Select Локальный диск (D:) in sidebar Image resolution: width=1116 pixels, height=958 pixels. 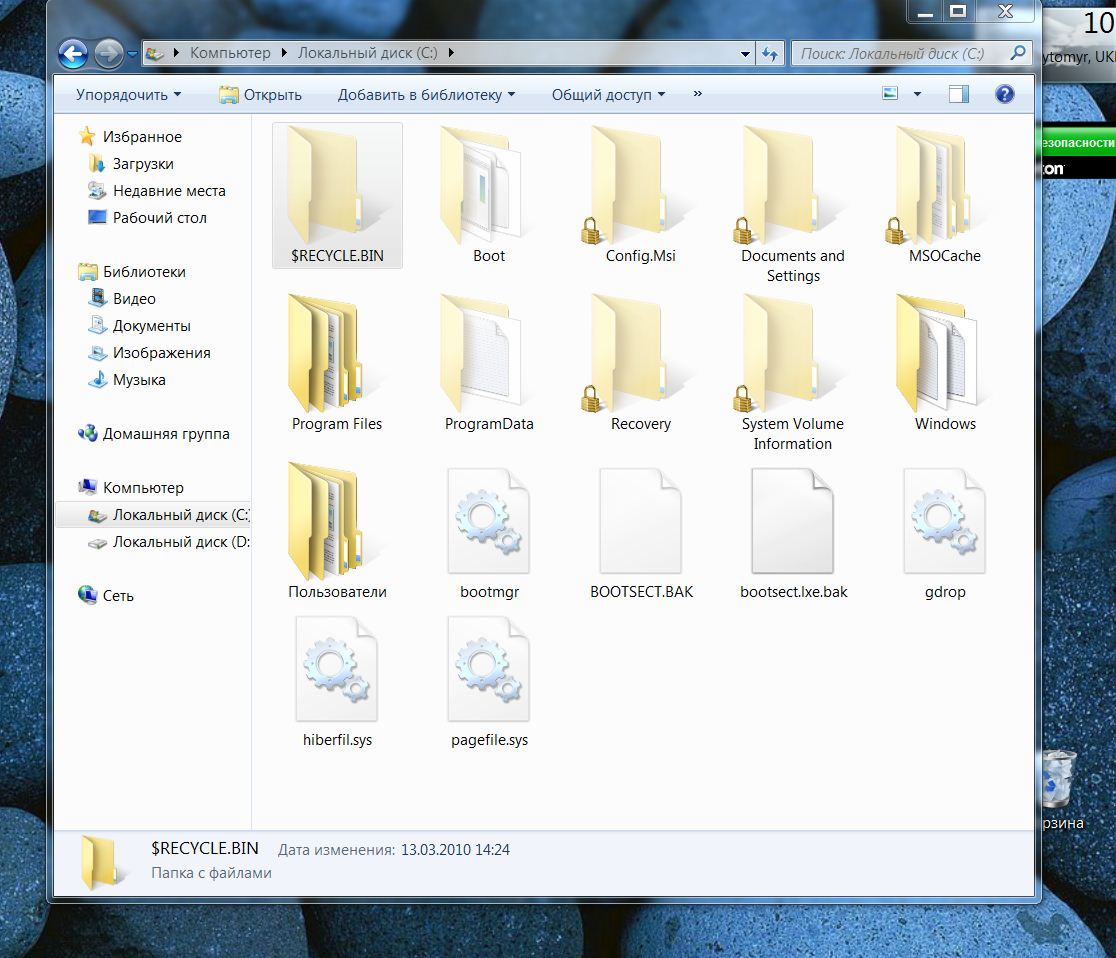click(x=180, y=542)
